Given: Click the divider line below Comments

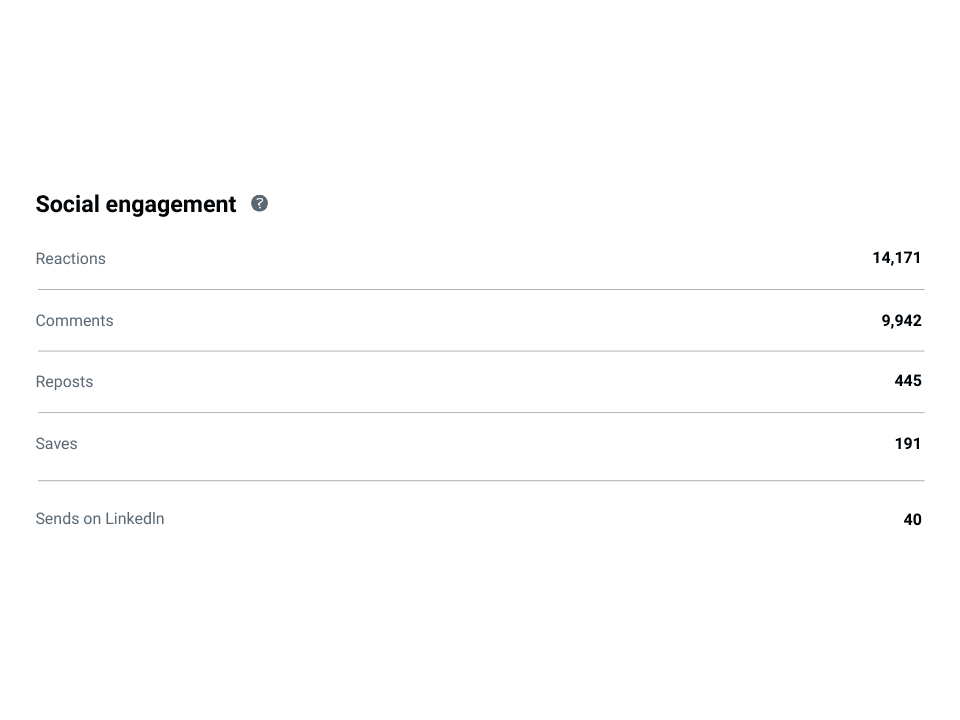Looking at the screenshot, I should (x=480, y=351).
